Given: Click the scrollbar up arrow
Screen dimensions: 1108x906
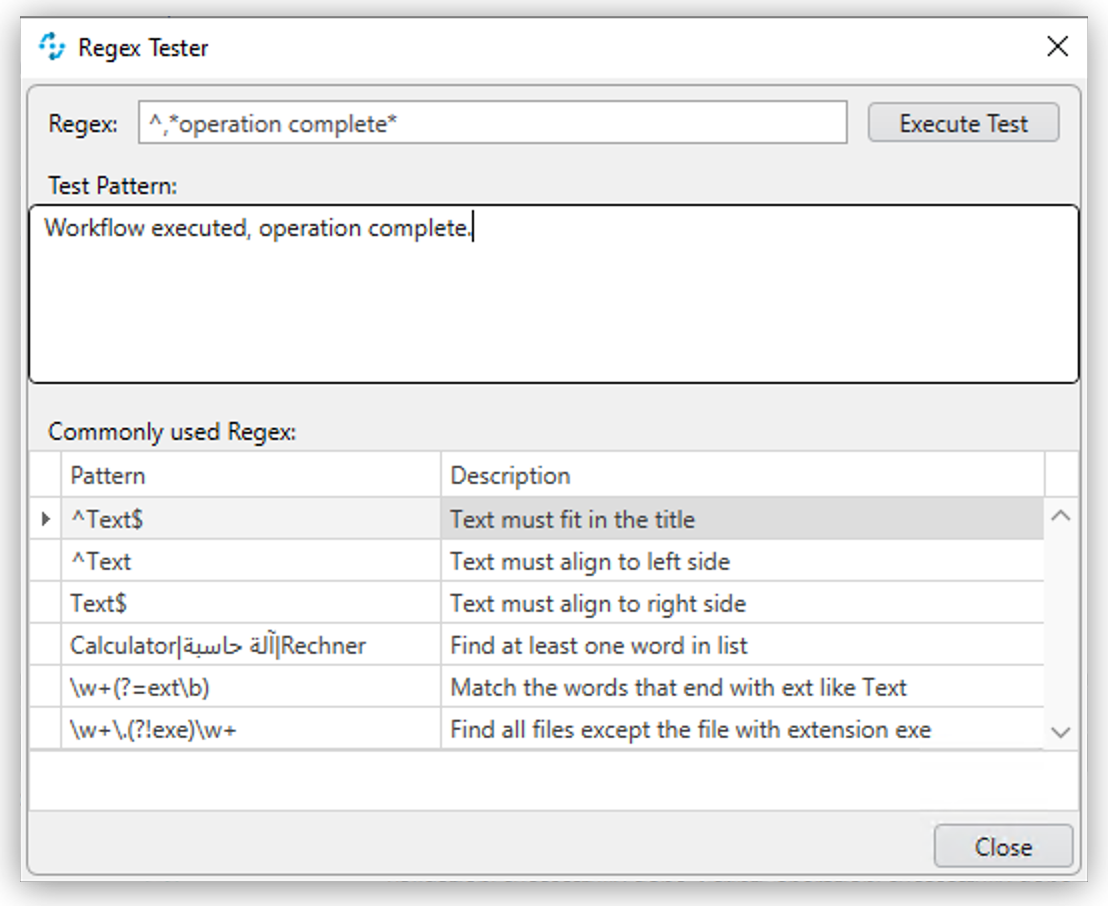Looking at the screenshot, I should coord(1062,518).
